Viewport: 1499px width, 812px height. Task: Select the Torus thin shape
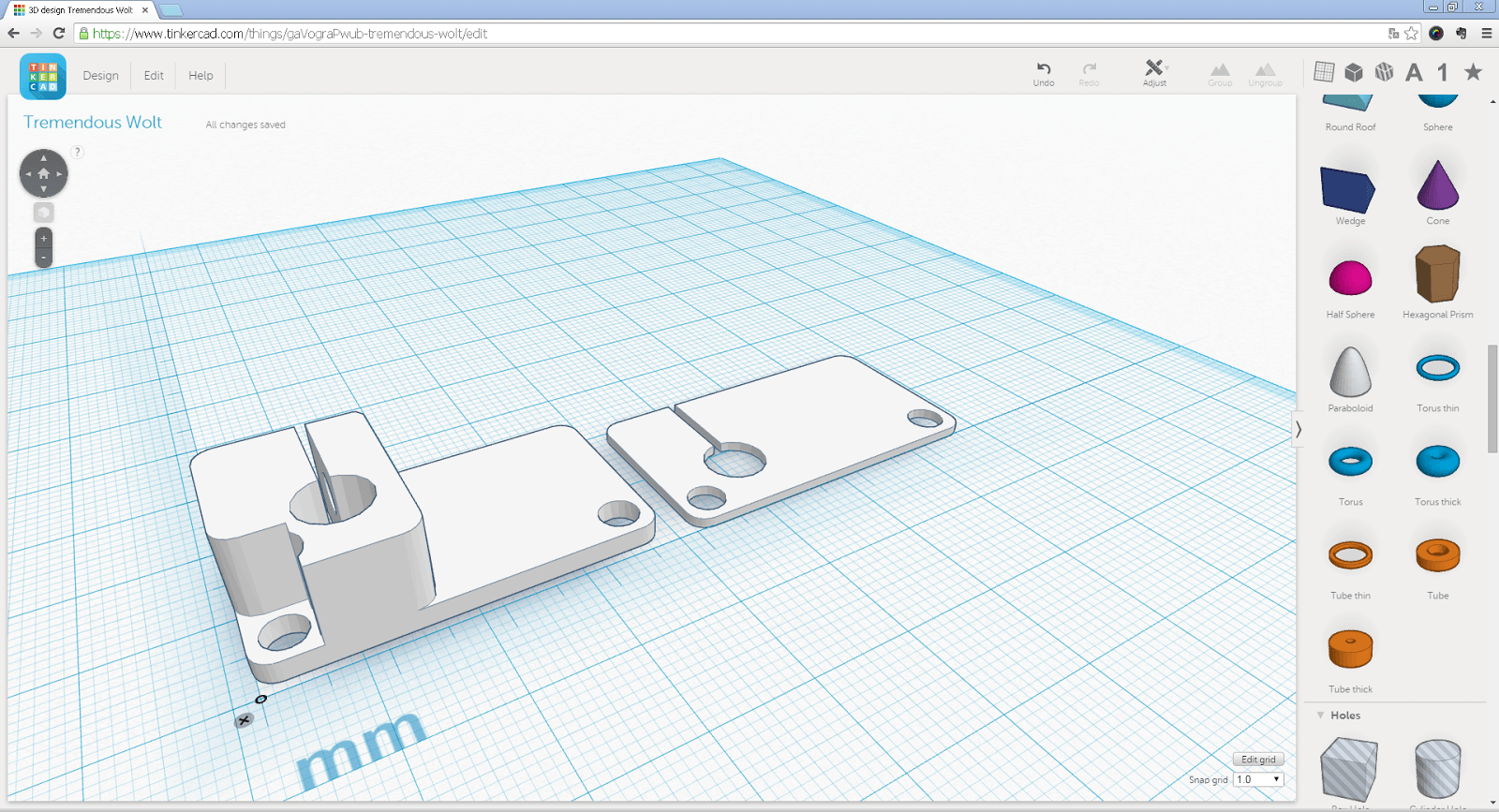click(x=1438, y=368)
